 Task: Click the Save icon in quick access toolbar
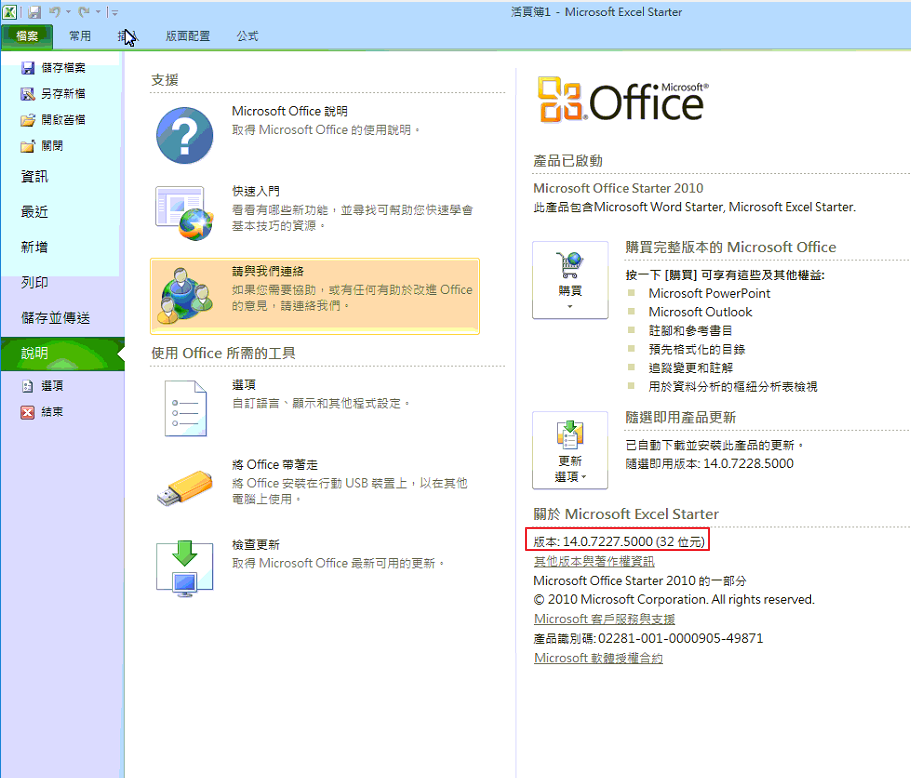[34, 12]
